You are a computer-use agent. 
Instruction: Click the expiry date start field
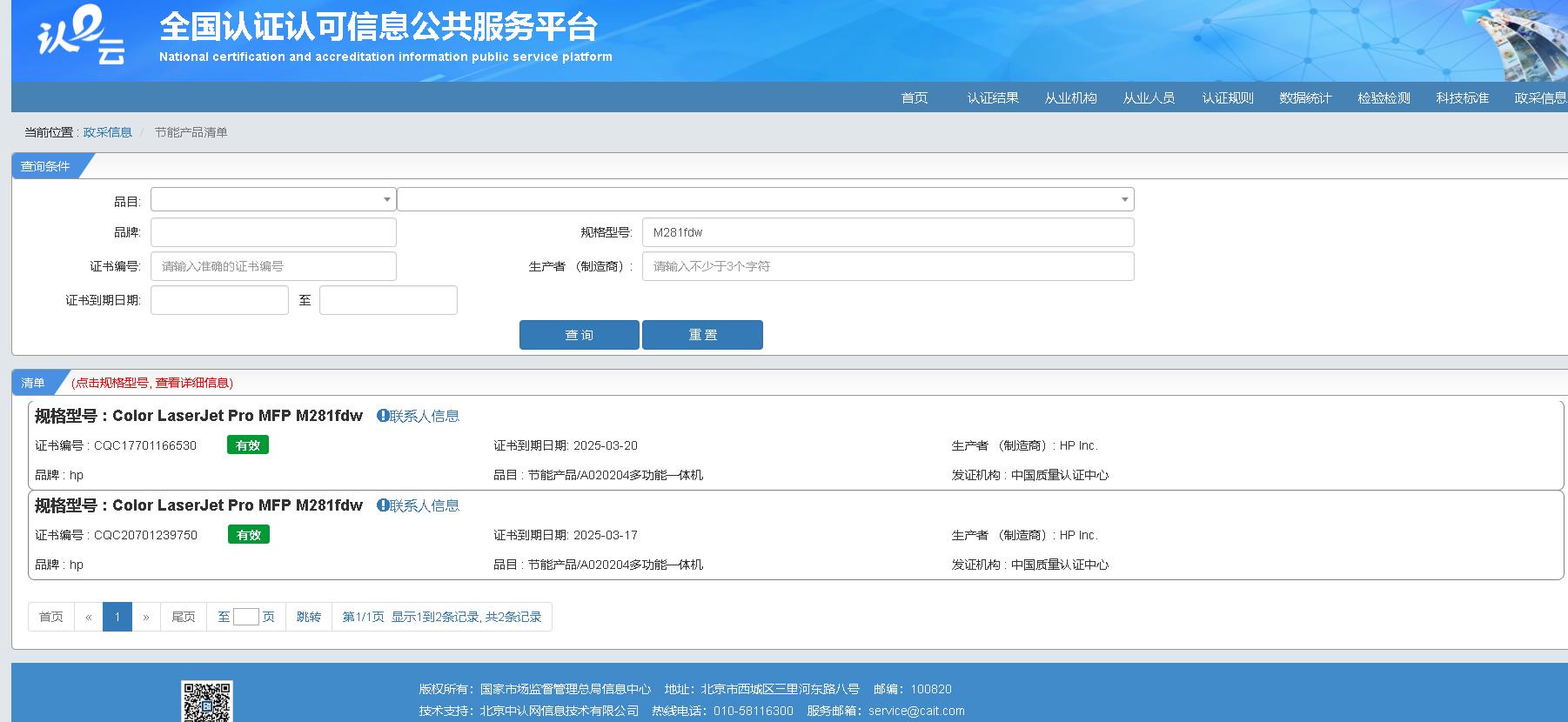point(219,300)
